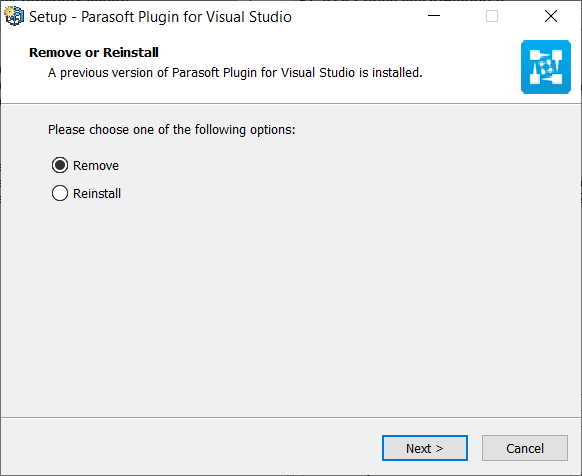Choose the Reinstall option by its label
Image resolution: width=582 pixels, height=476 pixels.
coord(97,193)
